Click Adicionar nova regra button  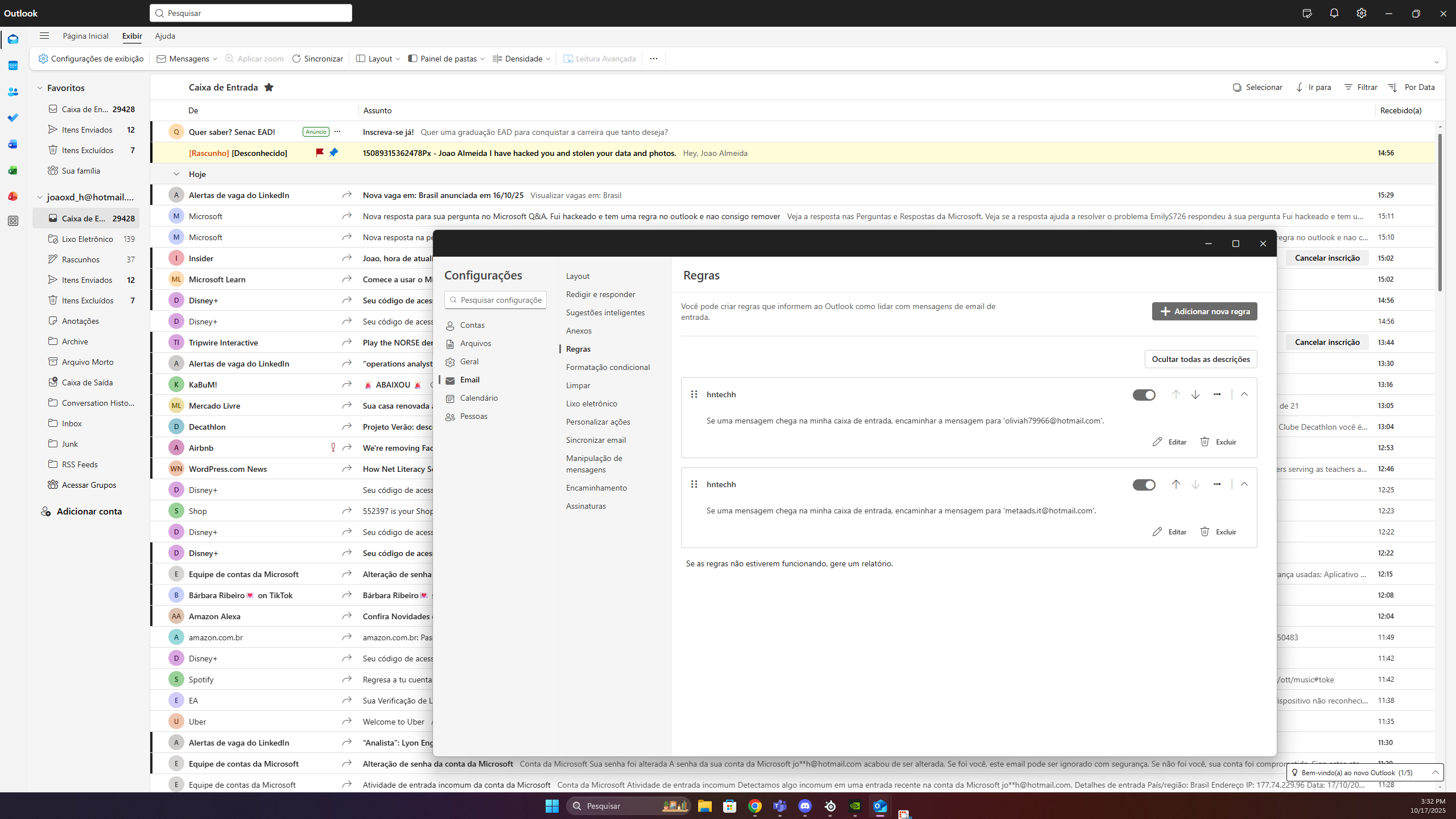[1205, 311]
